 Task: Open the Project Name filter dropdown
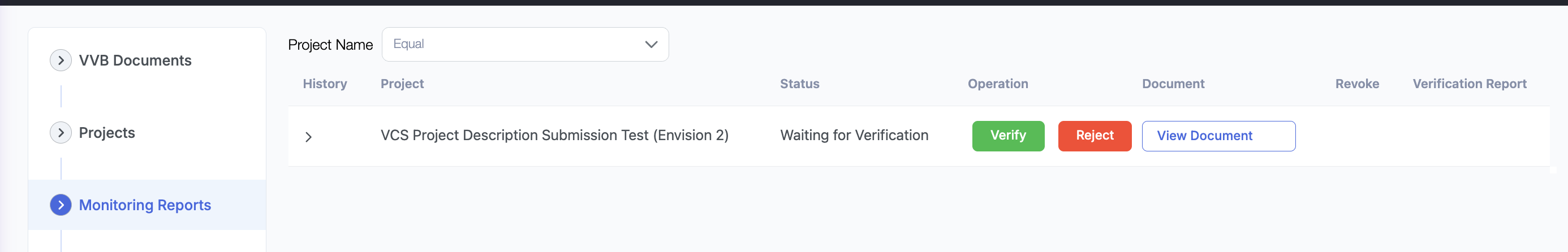[x=524, y=45]
